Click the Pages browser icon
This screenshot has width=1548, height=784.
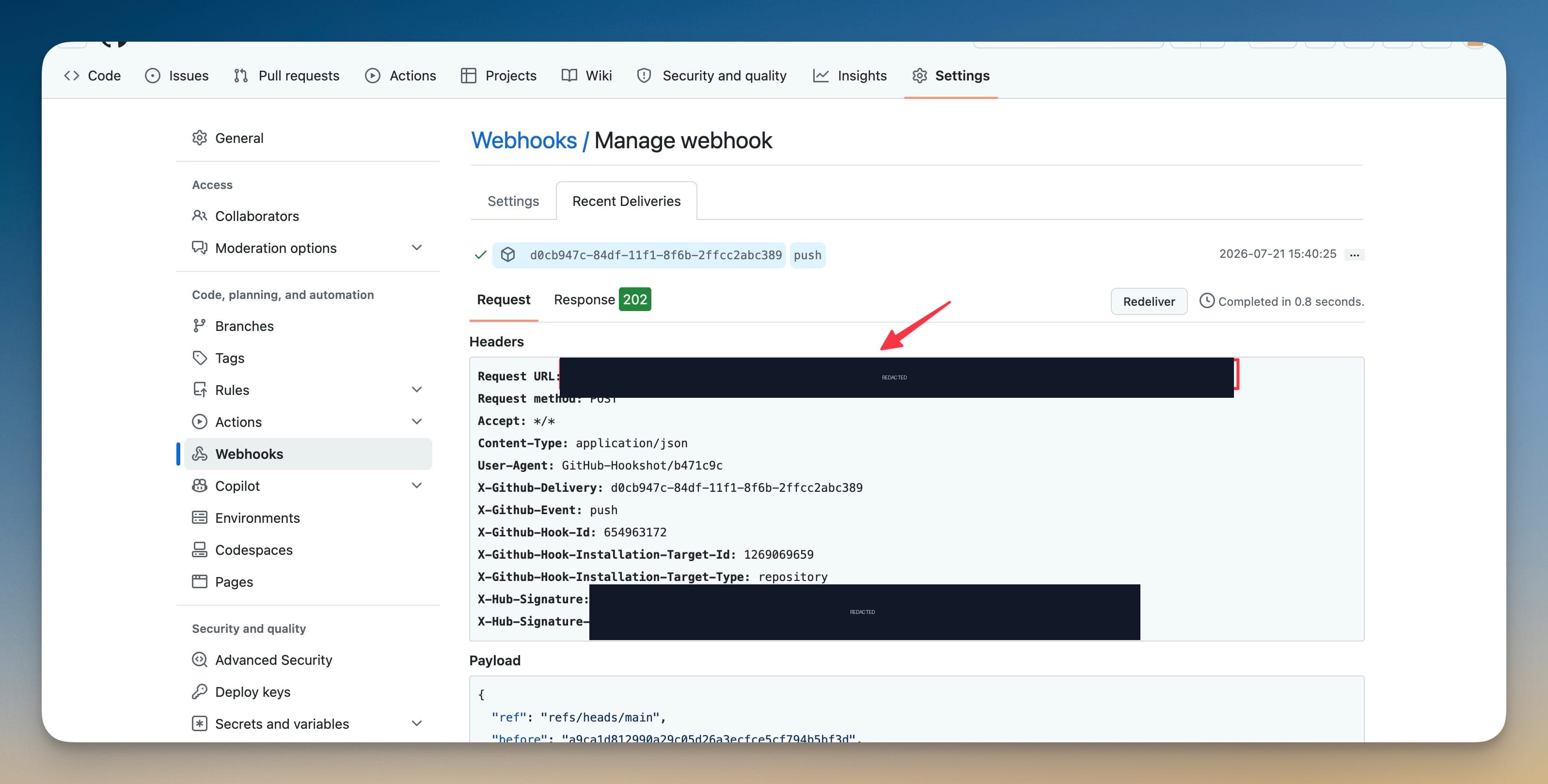tap(200, 581)
